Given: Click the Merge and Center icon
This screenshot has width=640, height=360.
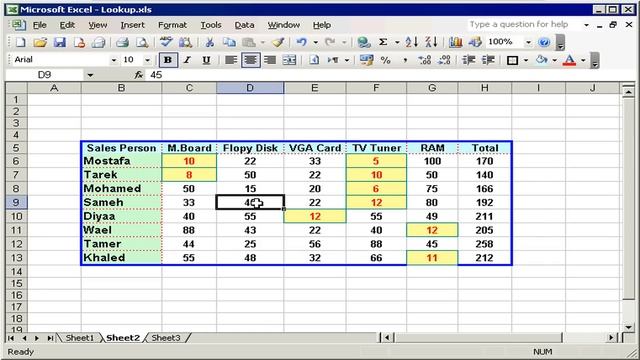Looking at the screenshot, I should [289, 60].
